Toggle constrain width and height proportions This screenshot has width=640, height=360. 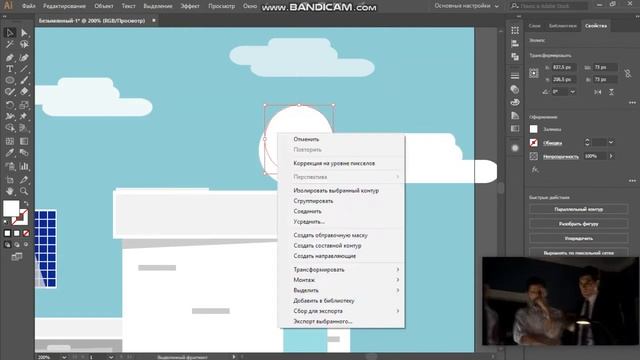[628, 73]
